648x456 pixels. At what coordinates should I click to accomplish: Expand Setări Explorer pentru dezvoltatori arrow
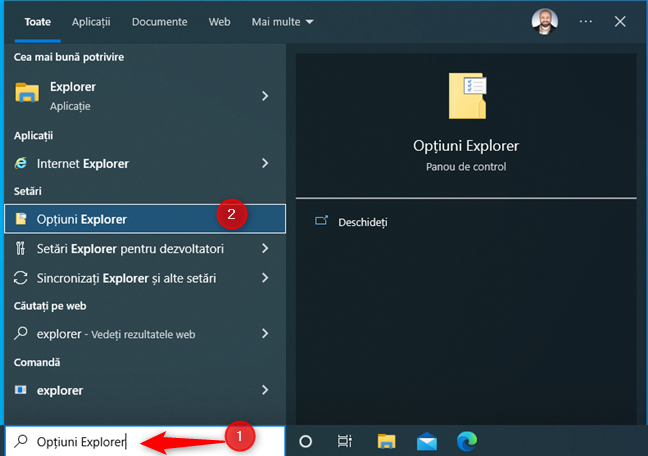pyautogui.click(x=265, y=248)
